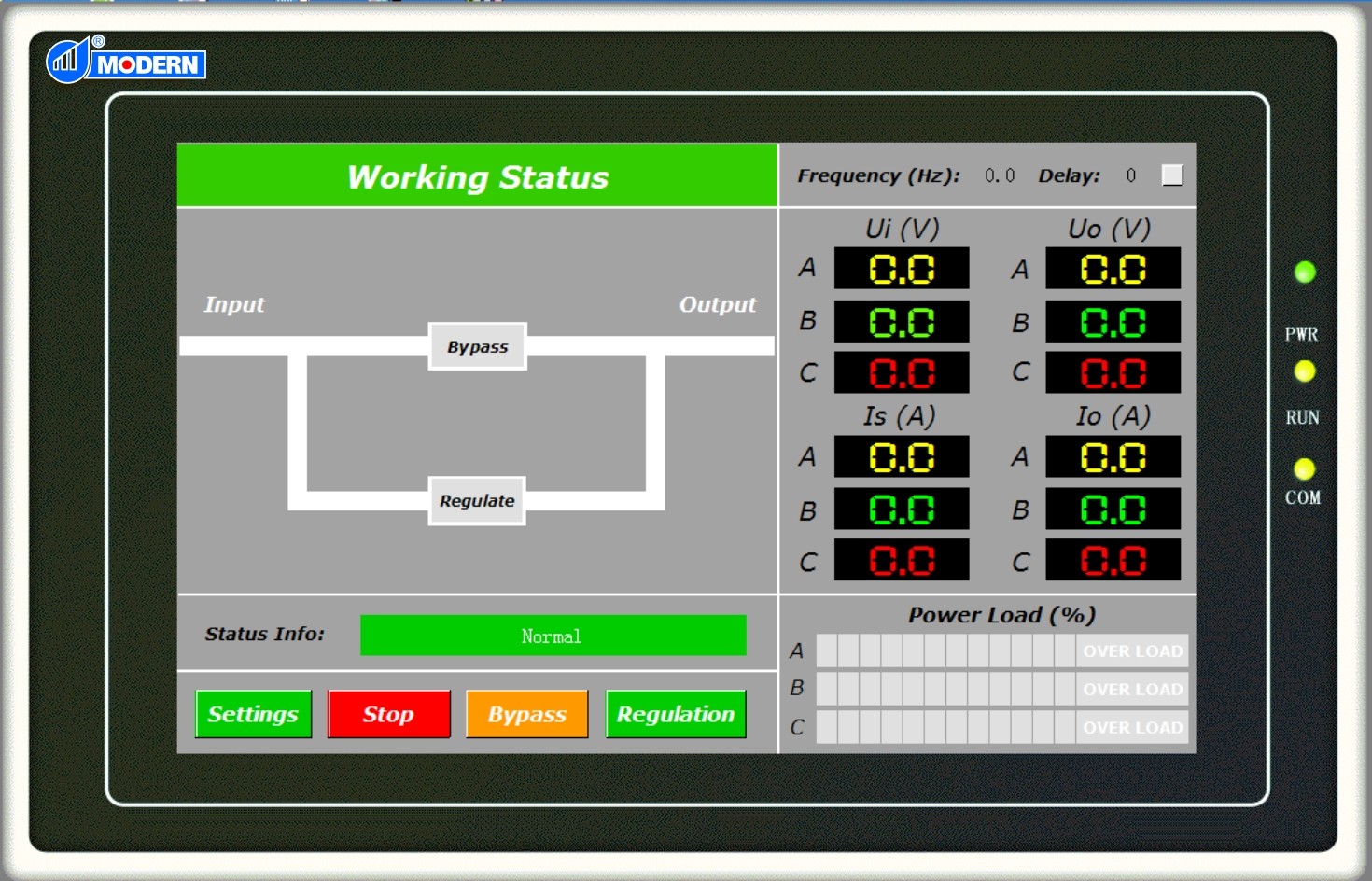Select the Uo phase B voltage display

1113,322
